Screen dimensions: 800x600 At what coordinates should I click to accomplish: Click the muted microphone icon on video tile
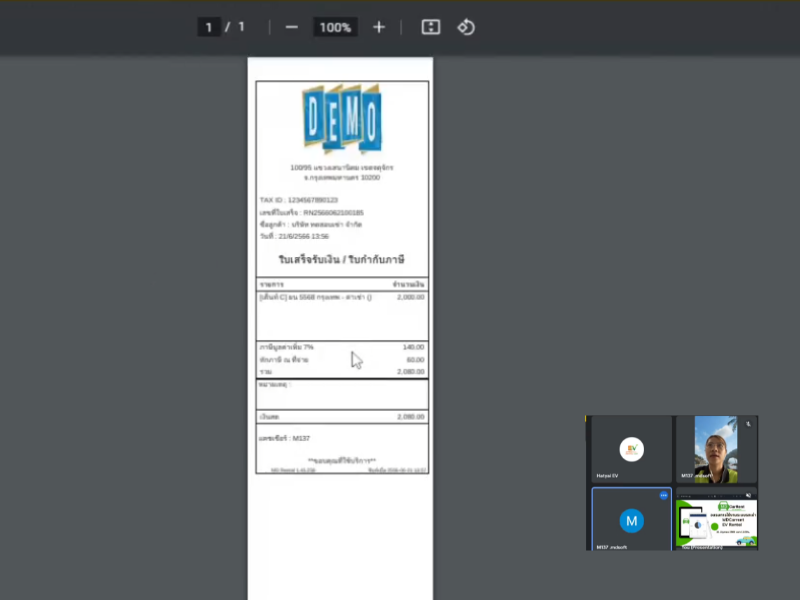coord(748,424)
